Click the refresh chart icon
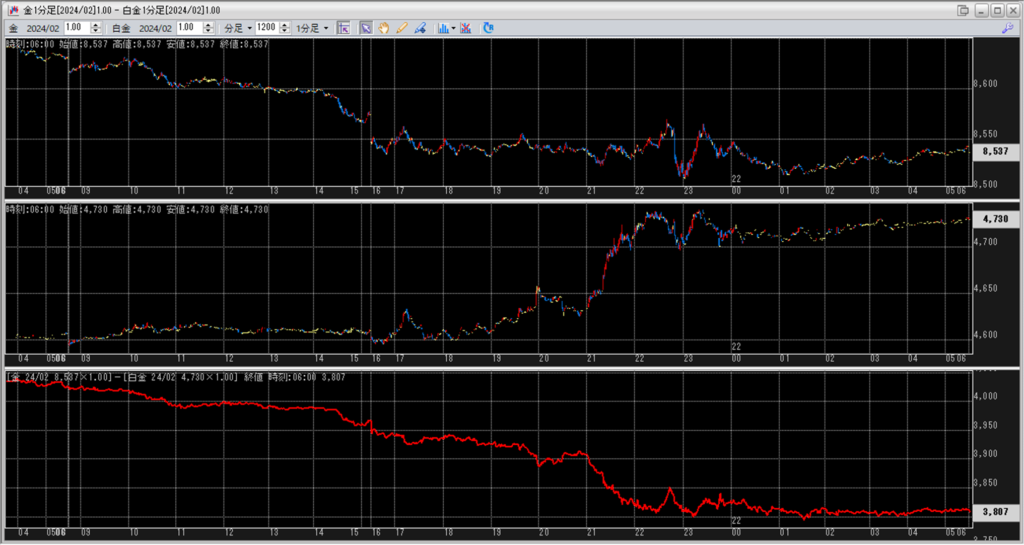 [x=488, y=28]
